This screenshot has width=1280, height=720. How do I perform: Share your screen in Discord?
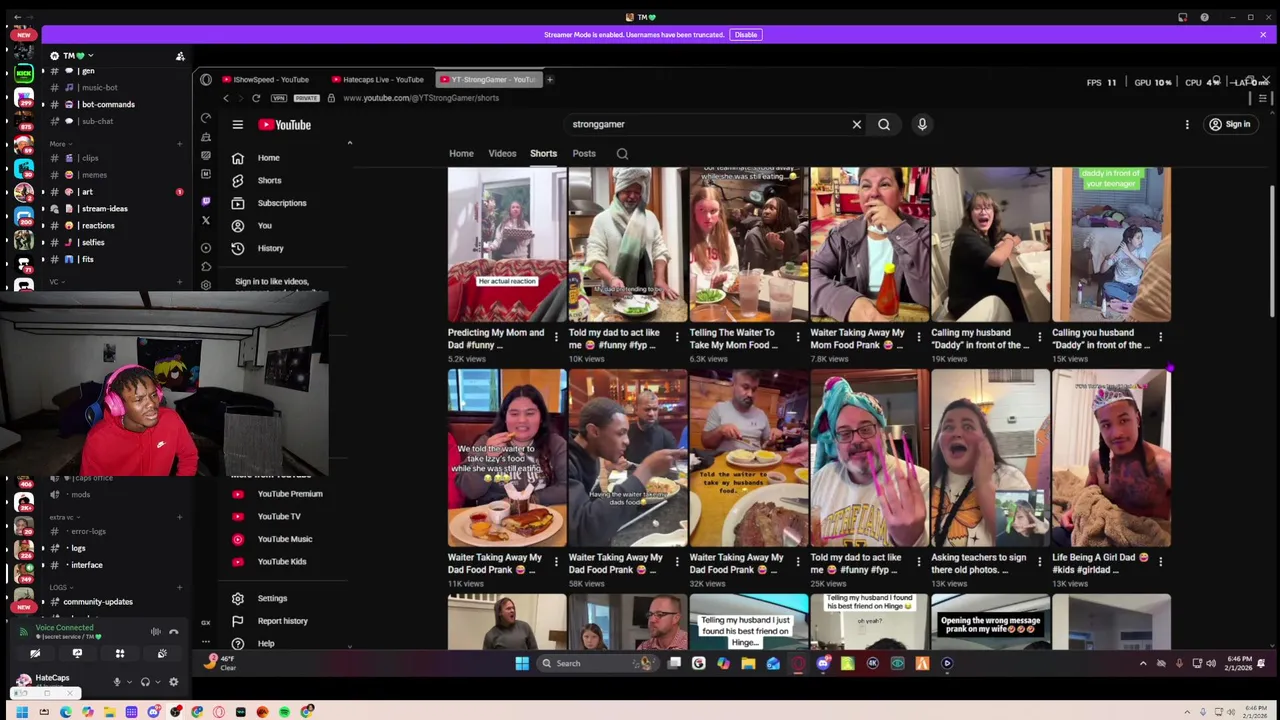pyautogui.click(x=77, y=654)
